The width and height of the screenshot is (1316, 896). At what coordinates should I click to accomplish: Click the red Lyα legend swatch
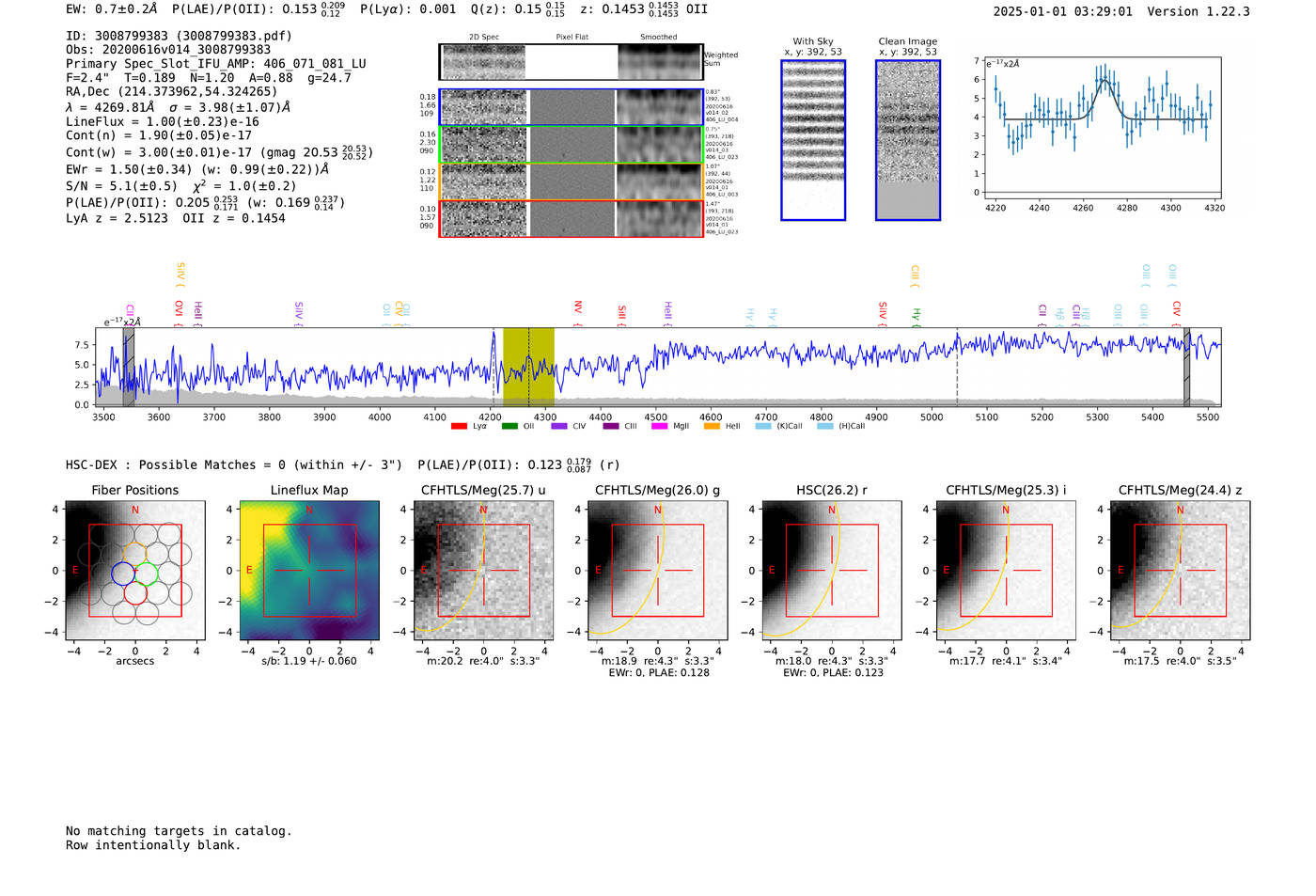[x=459, y=427]
